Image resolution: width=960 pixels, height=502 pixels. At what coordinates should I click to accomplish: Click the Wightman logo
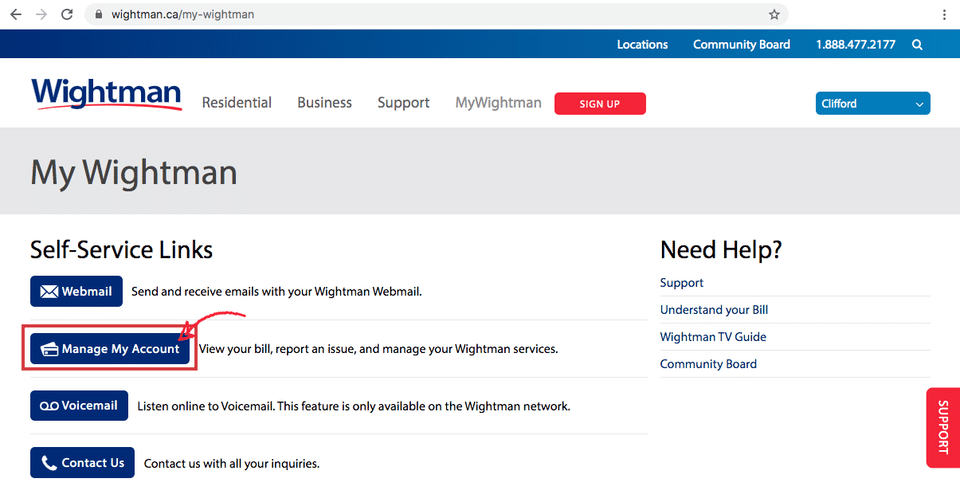click(x=107, y=94)
